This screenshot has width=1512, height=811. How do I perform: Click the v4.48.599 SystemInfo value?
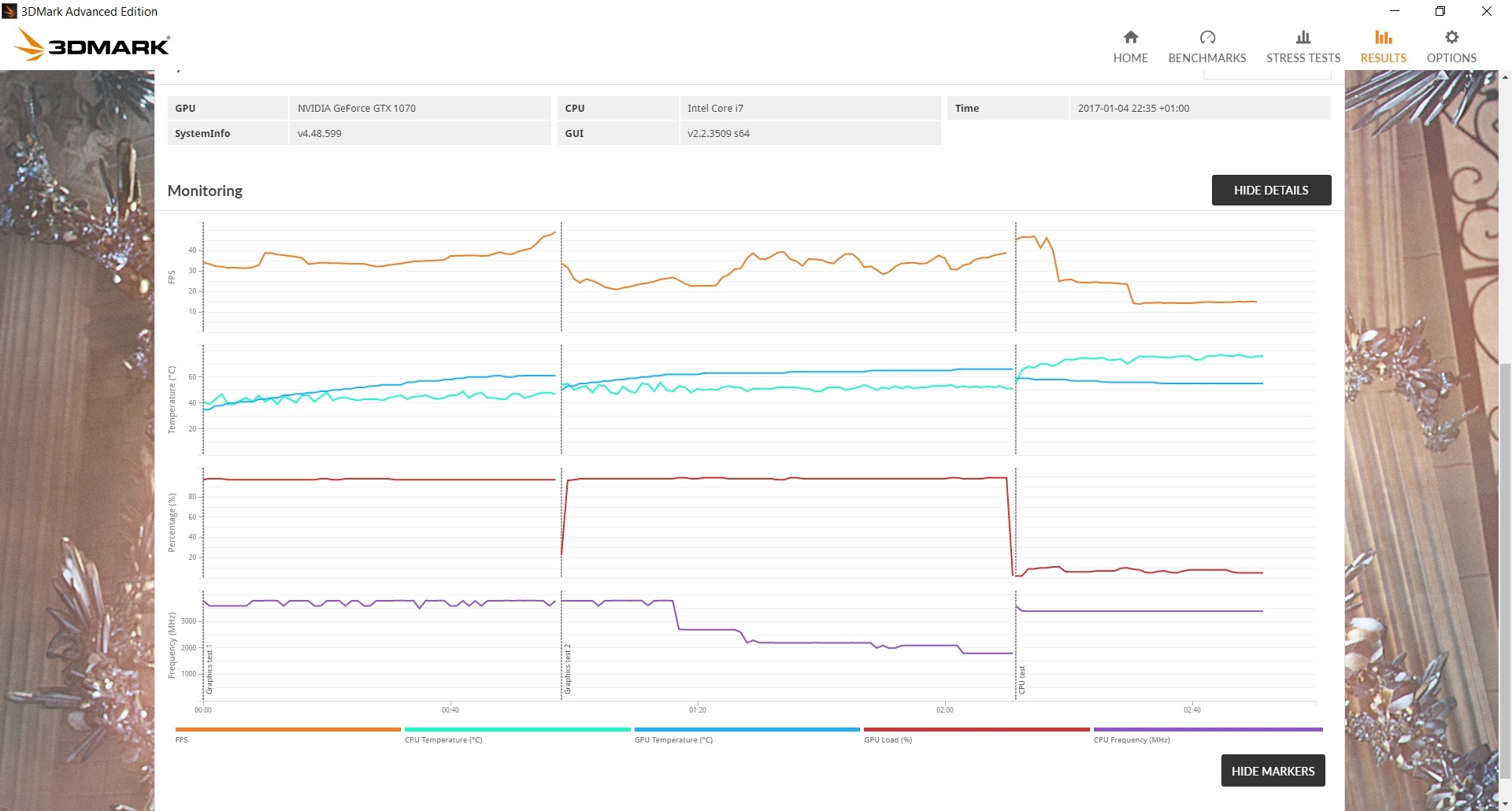pyautogui.click(x=319, y=133)
